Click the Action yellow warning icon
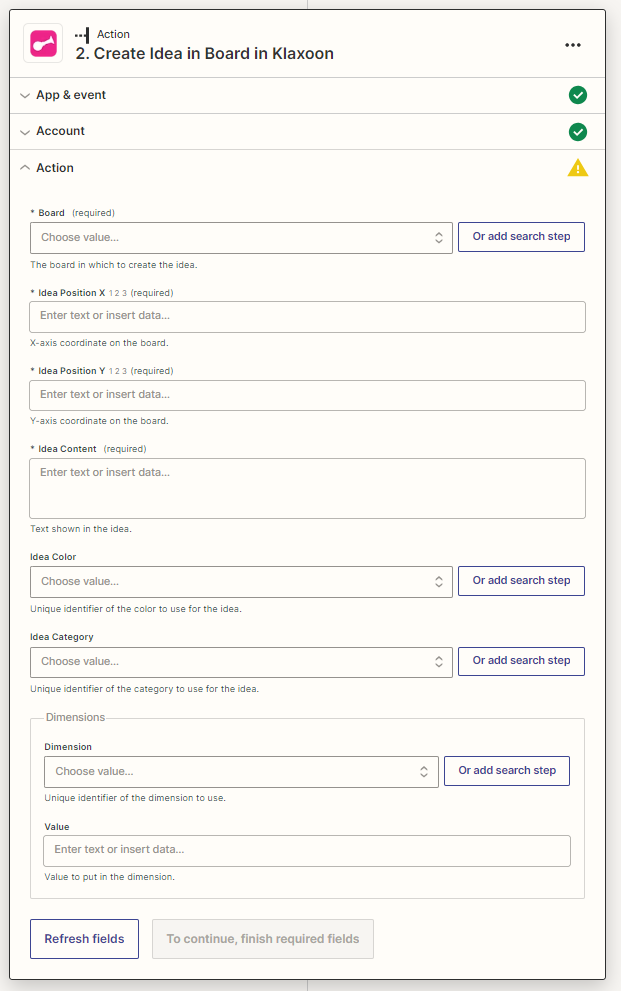The width and height of the screenshot is (621, 991). (577, 168)
